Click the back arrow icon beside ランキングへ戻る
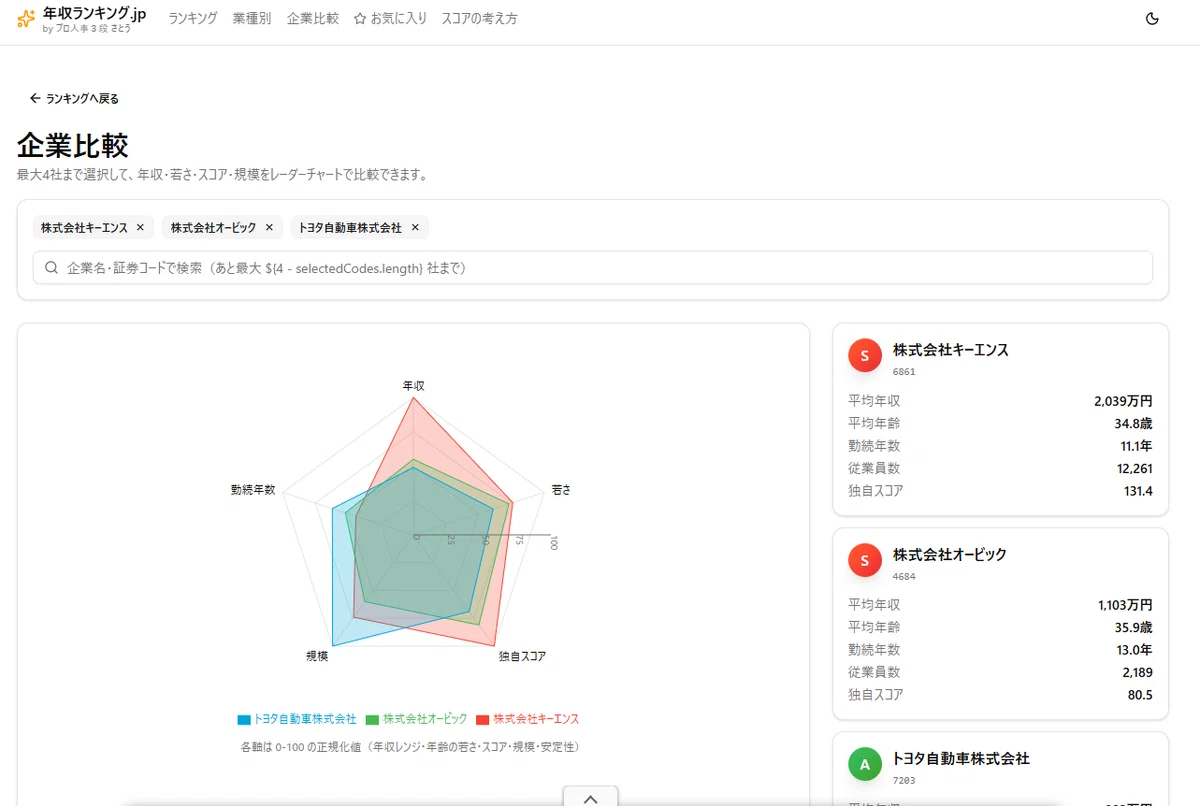 pos(35,98)
